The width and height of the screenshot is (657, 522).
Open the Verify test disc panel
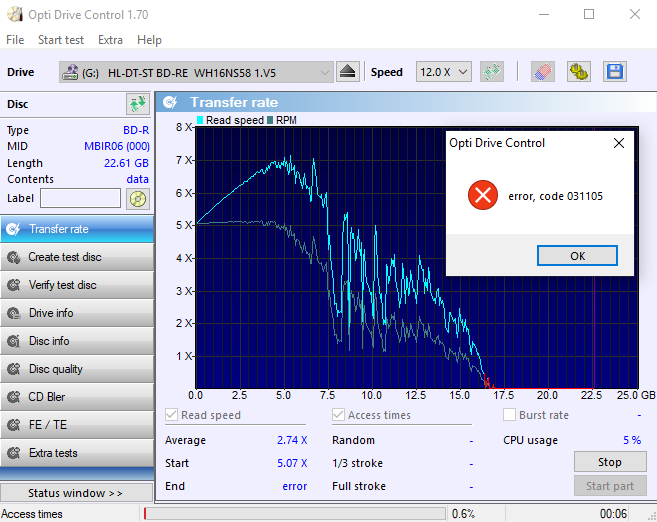(x=77, y=285)
